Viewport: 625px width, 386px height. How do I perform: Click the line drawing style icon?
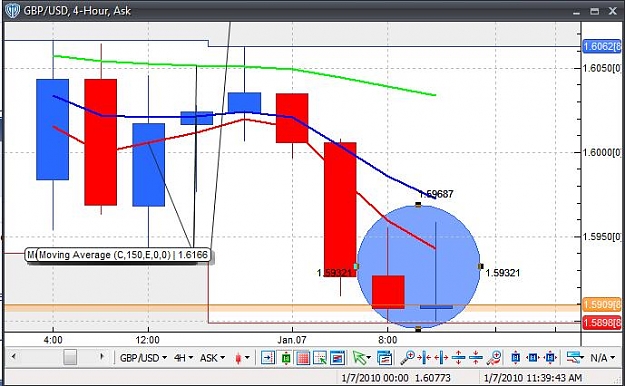575,358
